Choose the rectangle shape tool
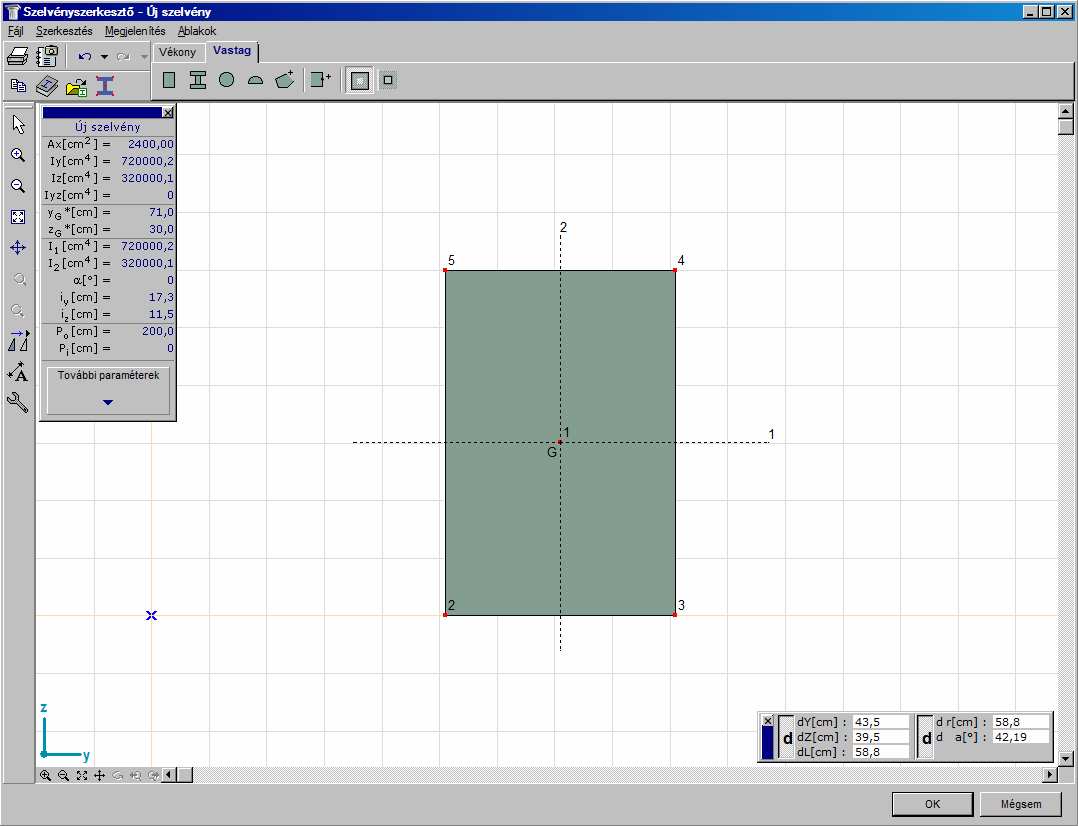Viewport: 1078px width, 826px height. click(x=169, y=80)
